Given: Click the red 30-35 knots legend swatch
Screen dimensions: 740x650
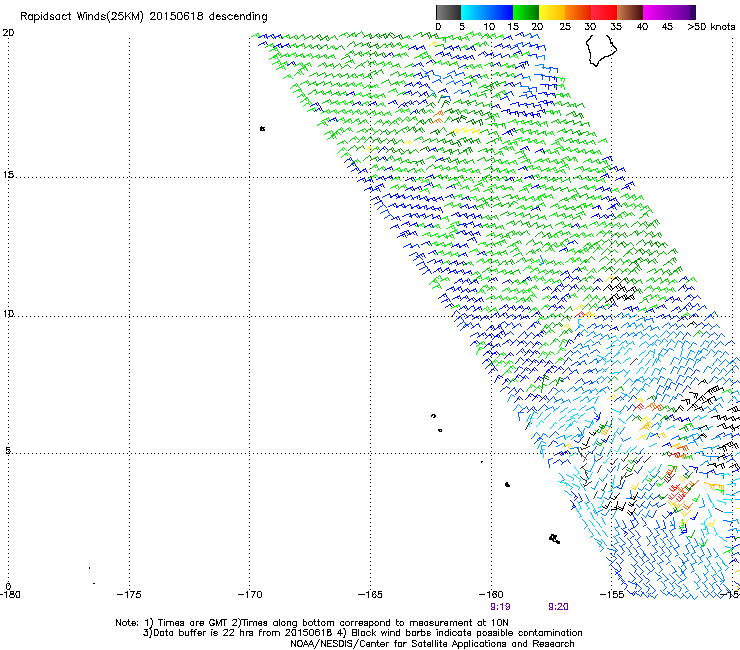Looking at the screenshot, I should (604, 12).
